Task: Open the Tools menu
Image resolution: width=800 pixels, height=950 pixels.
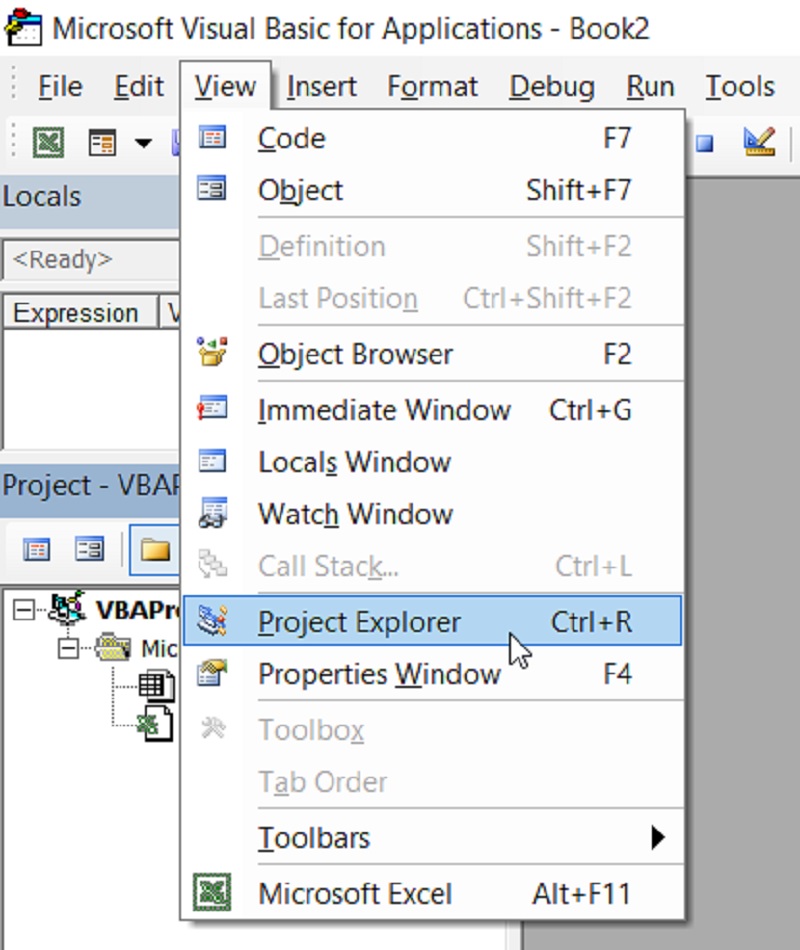Action: (x=739, y=87)
